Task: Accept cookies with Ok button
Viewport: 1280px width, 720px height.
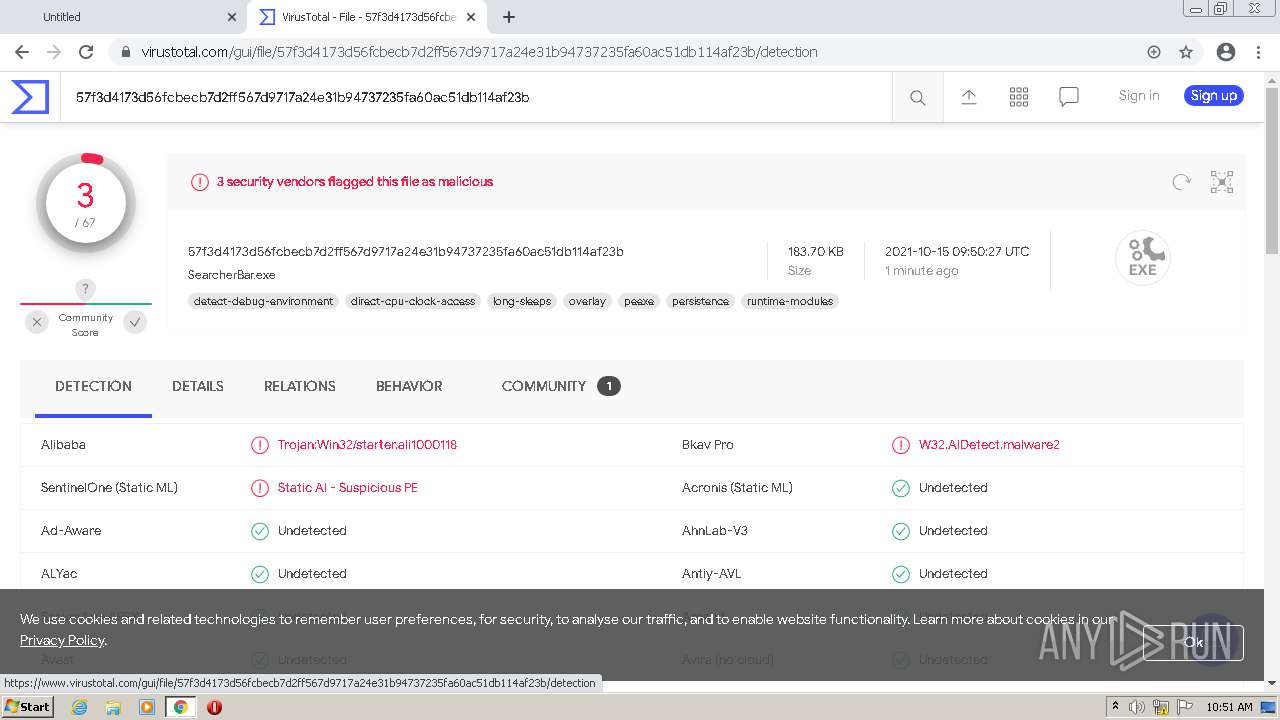Action: pos(1193,643)
